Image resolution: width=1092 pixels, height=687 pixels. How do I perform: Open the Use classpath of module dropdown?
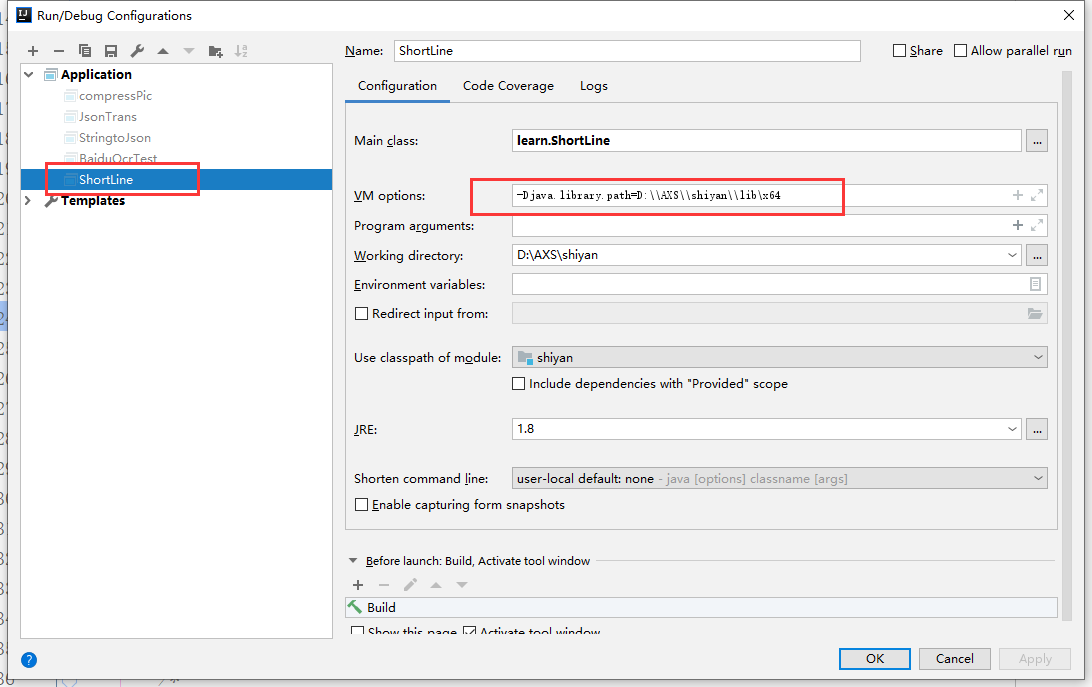pyautogui.click(x=1038, y=357)
